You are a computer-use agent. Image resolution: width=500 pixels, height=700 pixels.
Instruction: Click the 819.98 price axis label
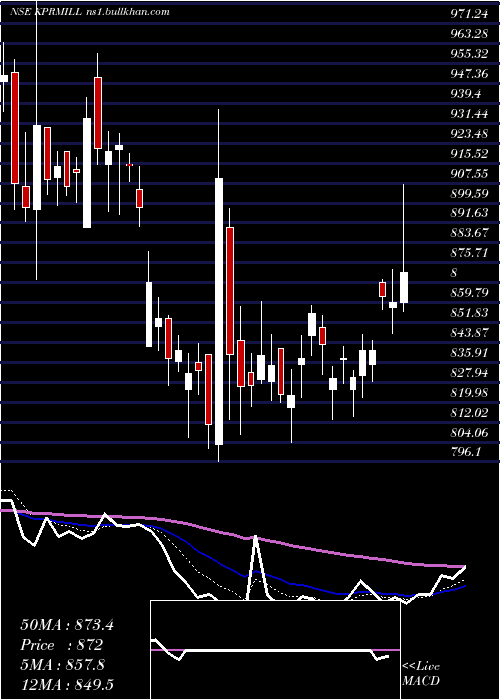tap(469, 392)
